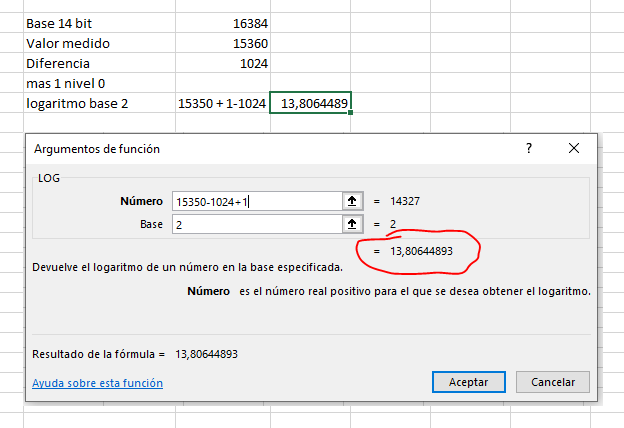Viewport: 624px width, 428px height.
Task: Click inside the Base input field
Action: 255,224
